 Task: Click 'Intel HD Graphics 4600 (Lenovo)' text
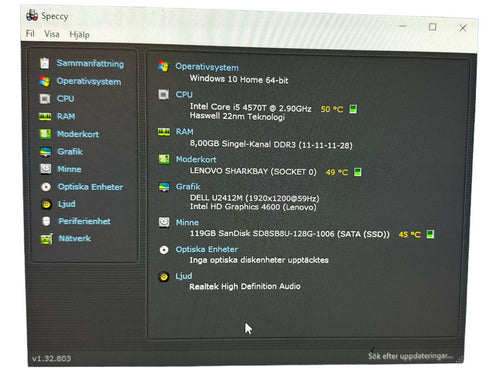(253, 207)
